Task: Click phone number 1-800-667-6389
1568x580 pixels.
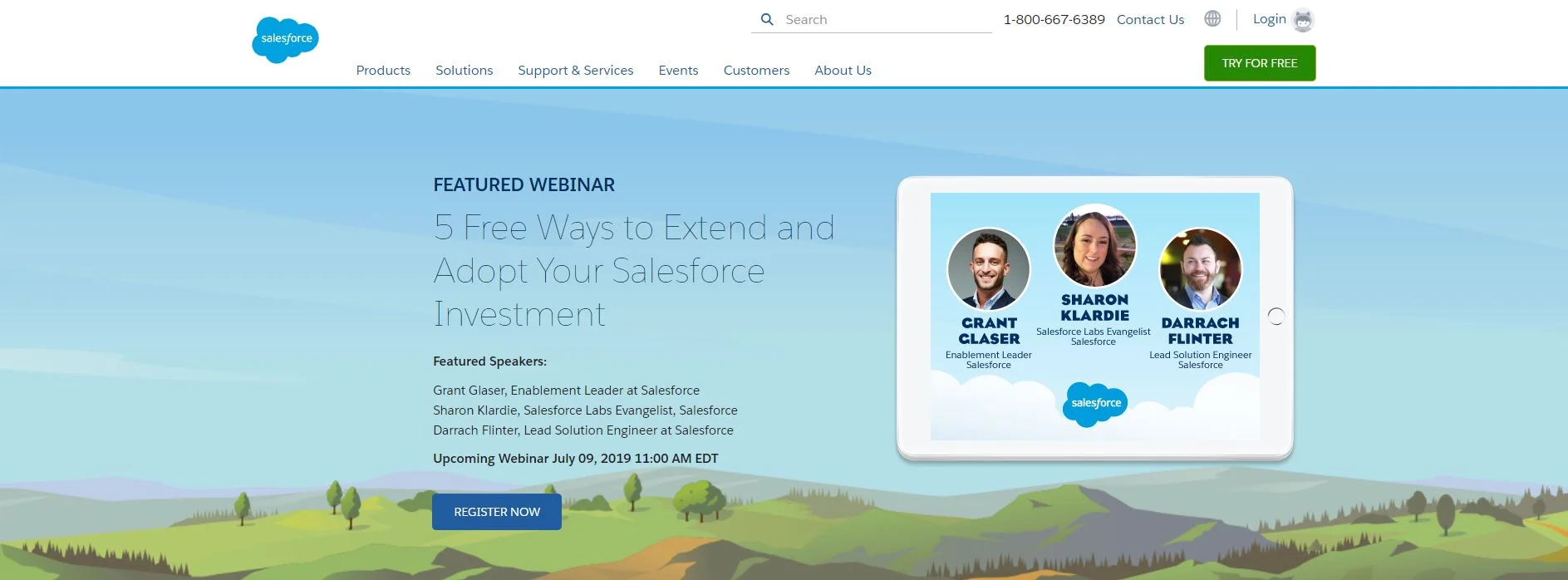Action: [1054, 20]
